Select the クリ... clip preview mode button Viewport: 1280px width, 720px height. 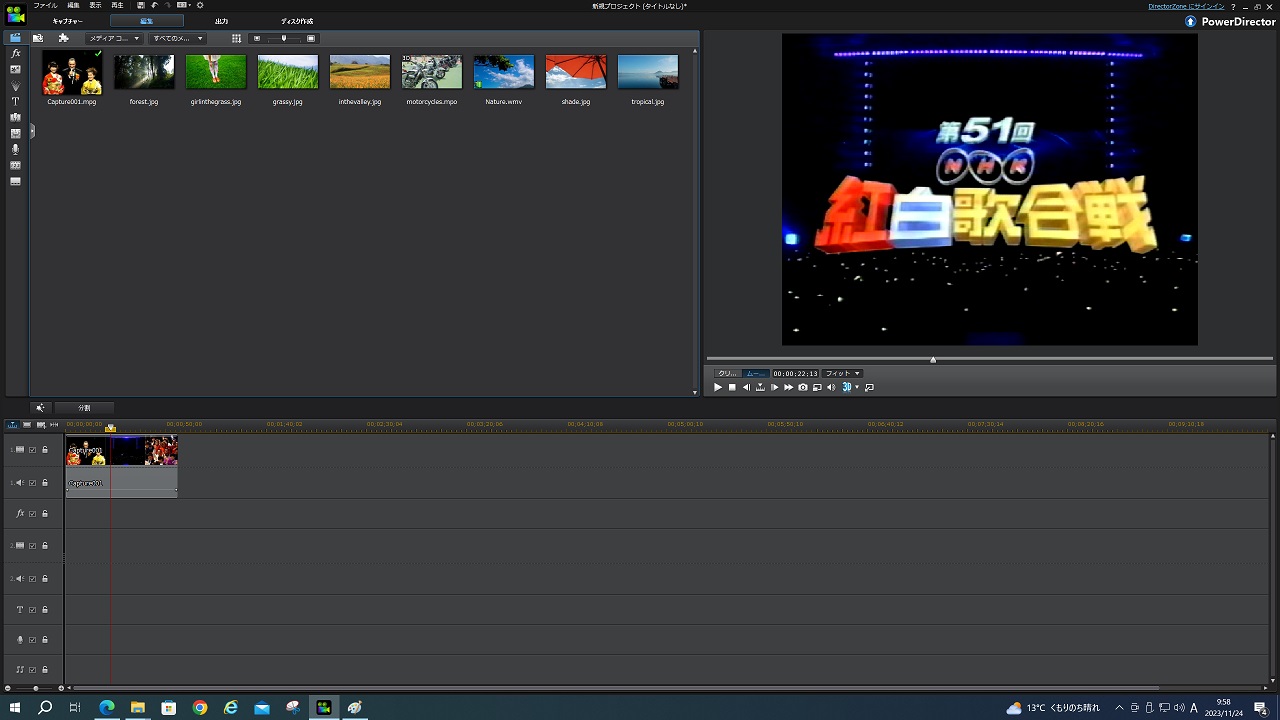728,373
